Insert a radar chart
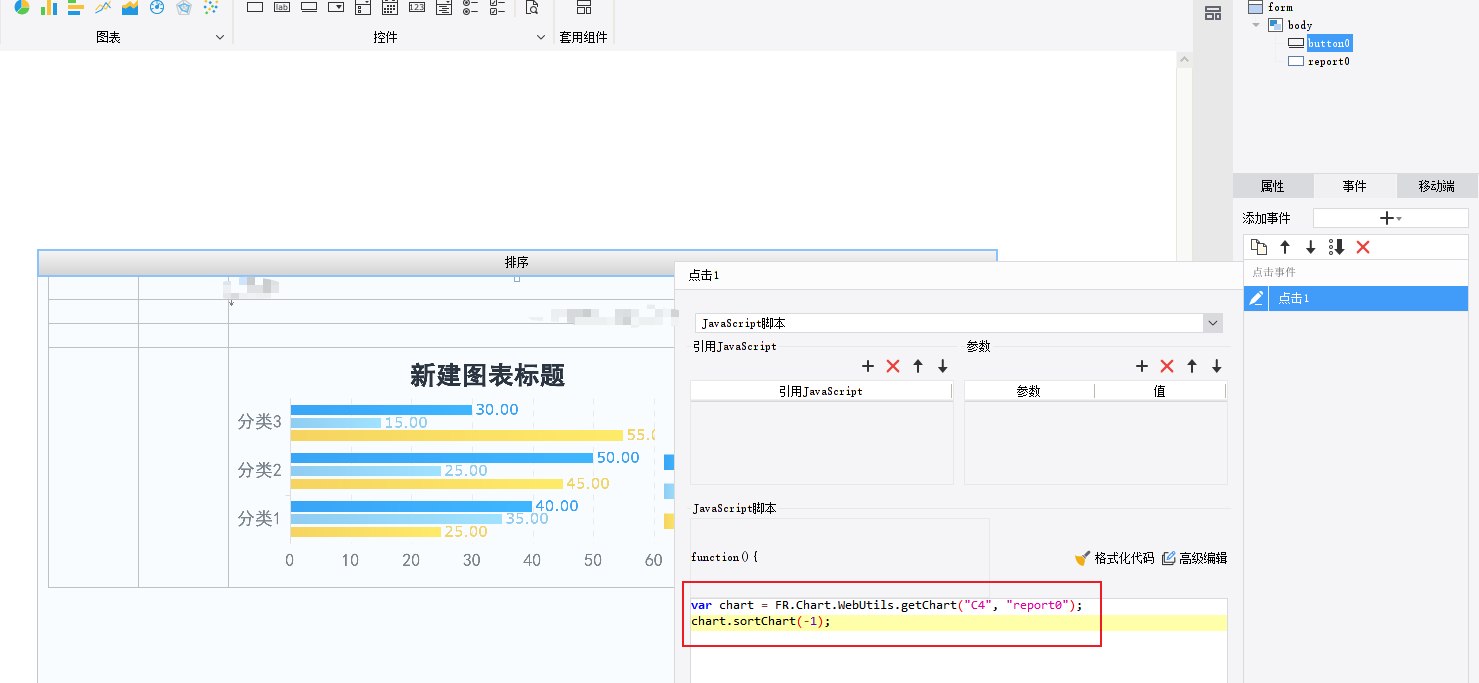 [184, 7]
